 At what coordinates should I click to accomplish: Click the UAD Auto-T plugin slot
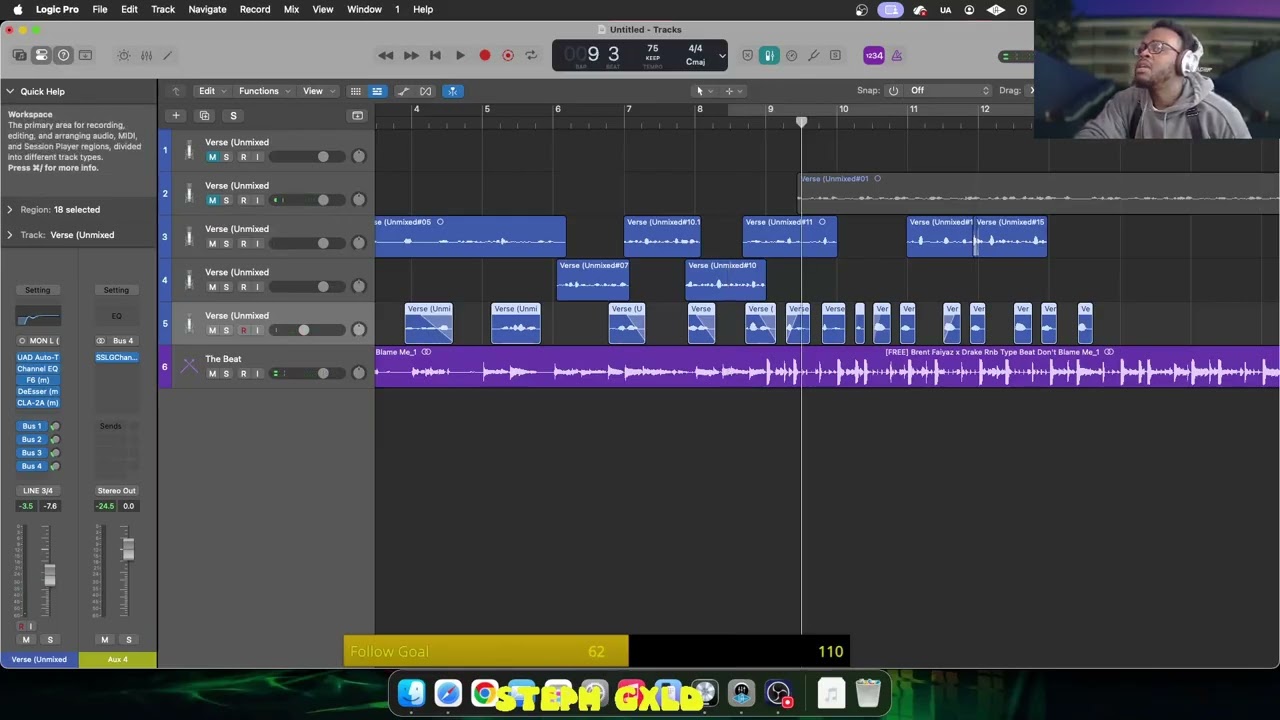(x=38, y=357)
